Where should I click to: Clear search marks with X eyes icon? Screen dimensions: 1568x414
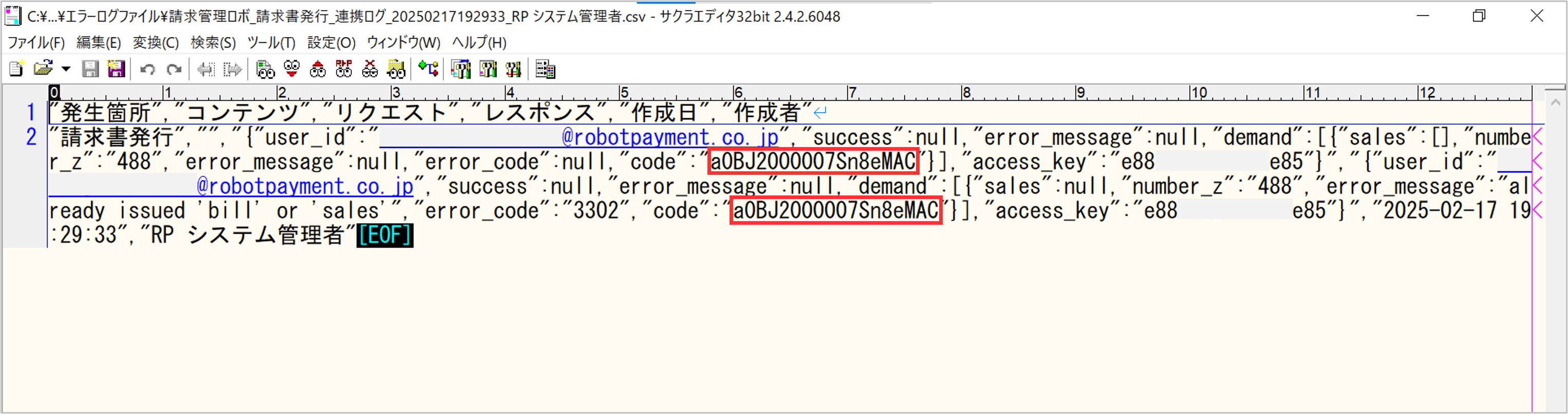369,69
